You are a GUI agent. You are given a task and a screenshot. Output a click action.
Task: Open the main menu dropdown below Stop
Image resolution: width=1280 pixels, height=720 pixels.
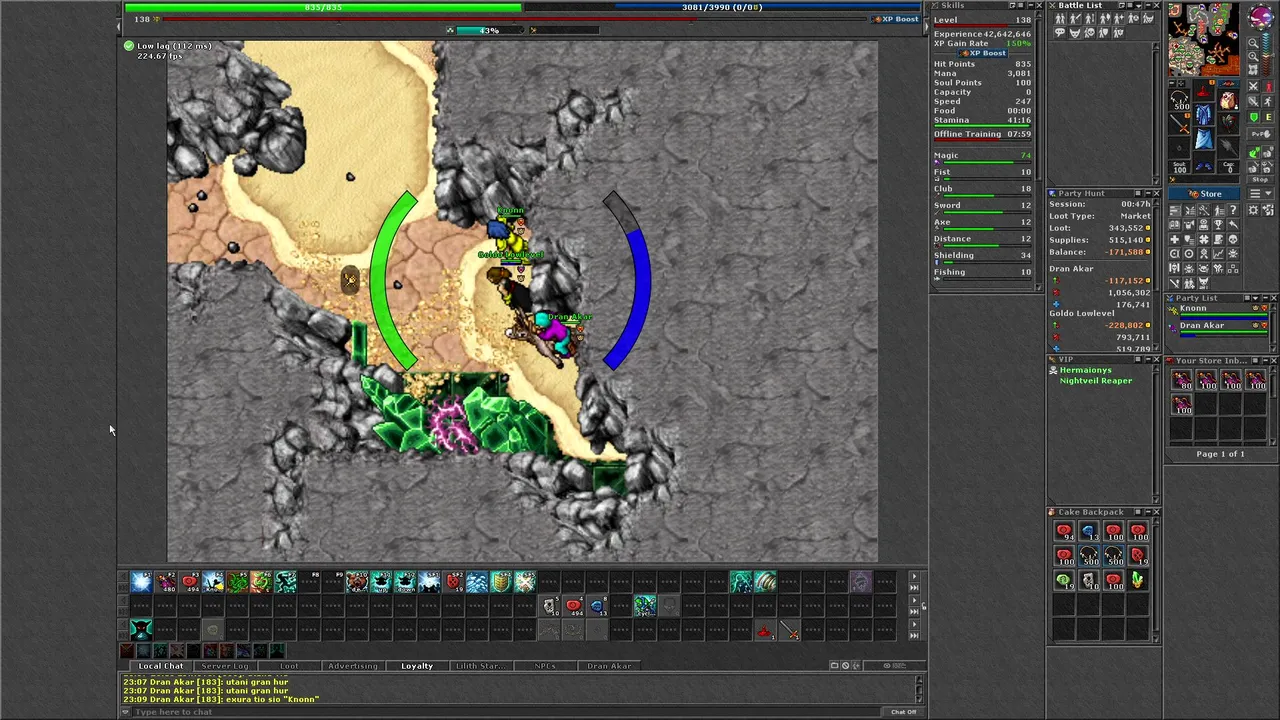click(x=1261, y=194)
